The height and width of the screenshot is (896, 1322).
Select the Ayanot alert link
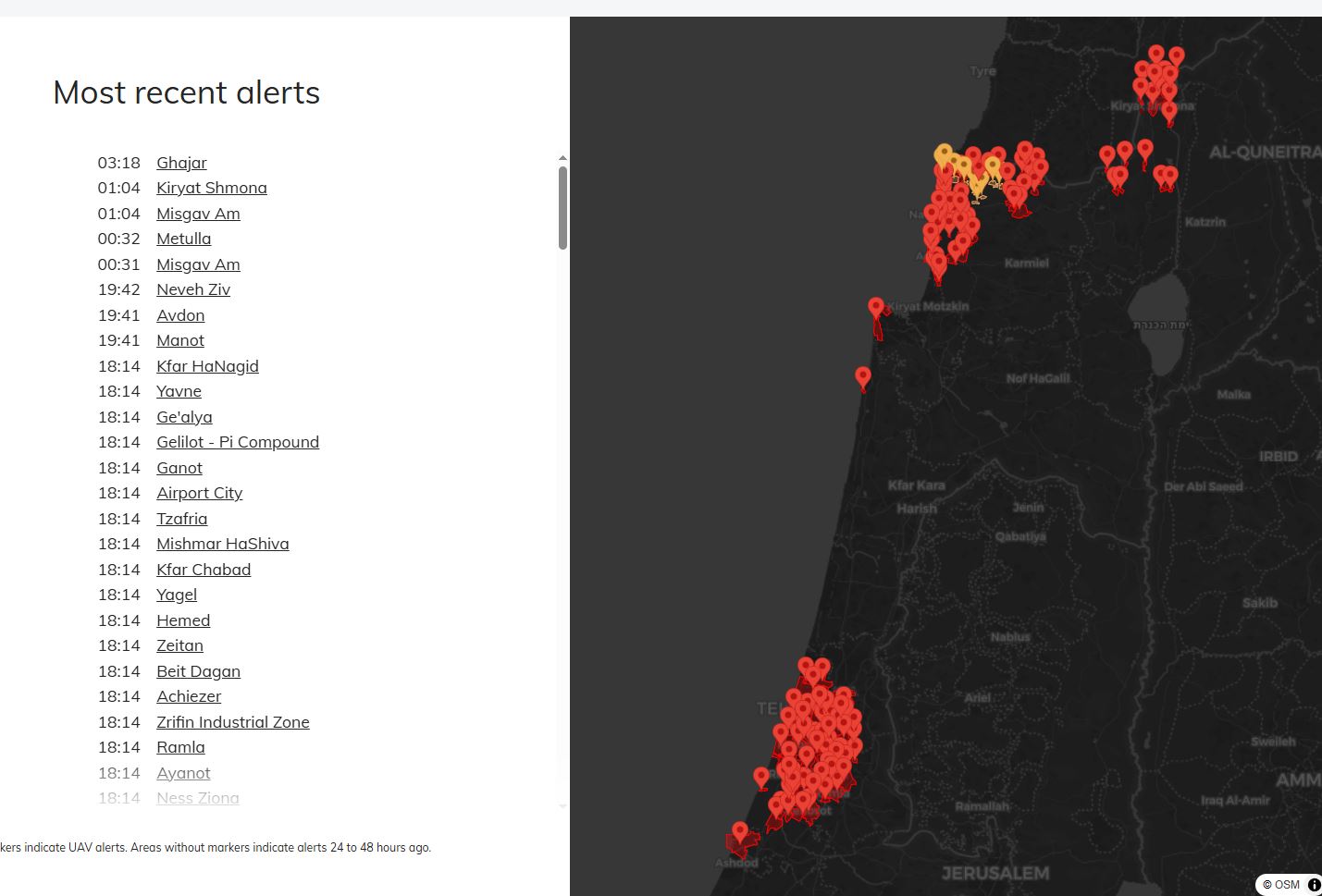183,773
